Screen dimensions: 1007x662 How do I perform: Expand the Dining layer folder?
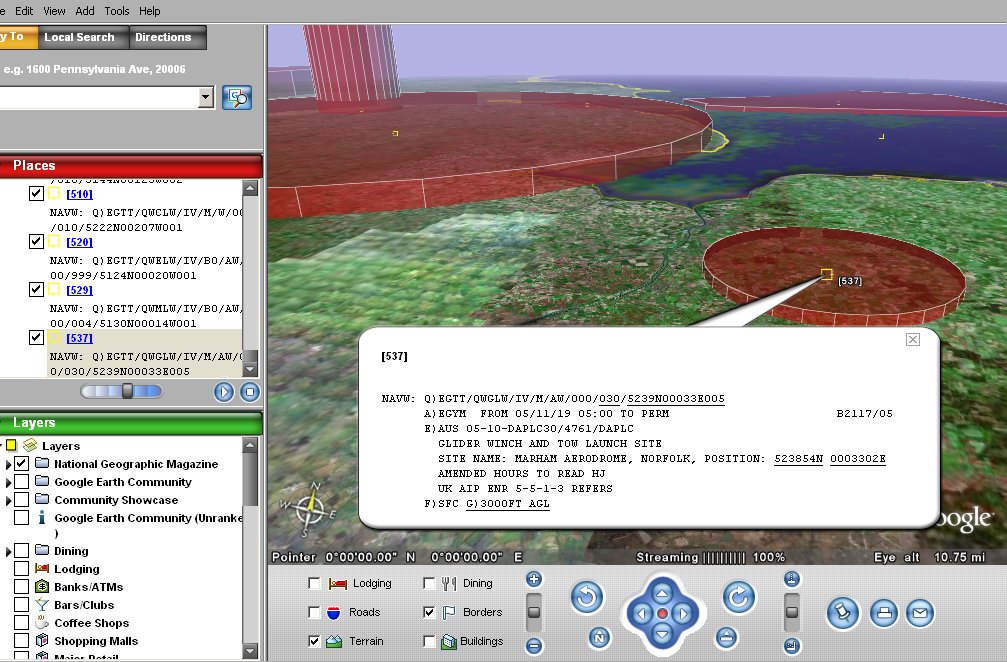[x=9, y=551]
